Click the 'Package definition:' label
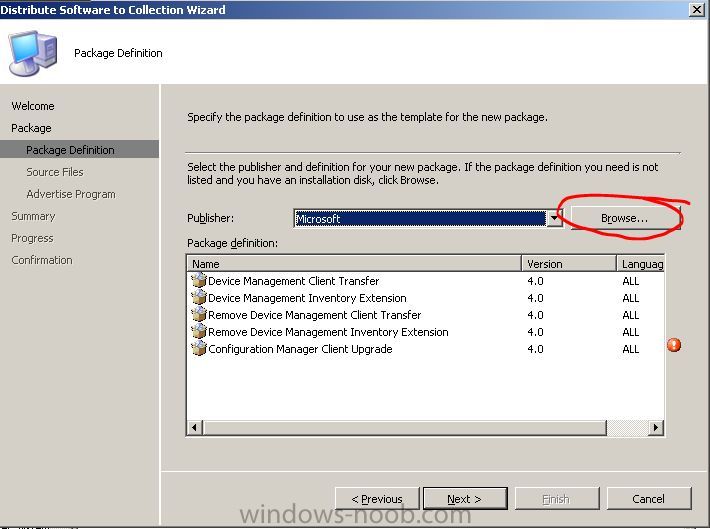The image size is (710, 529). pos(232,243)
